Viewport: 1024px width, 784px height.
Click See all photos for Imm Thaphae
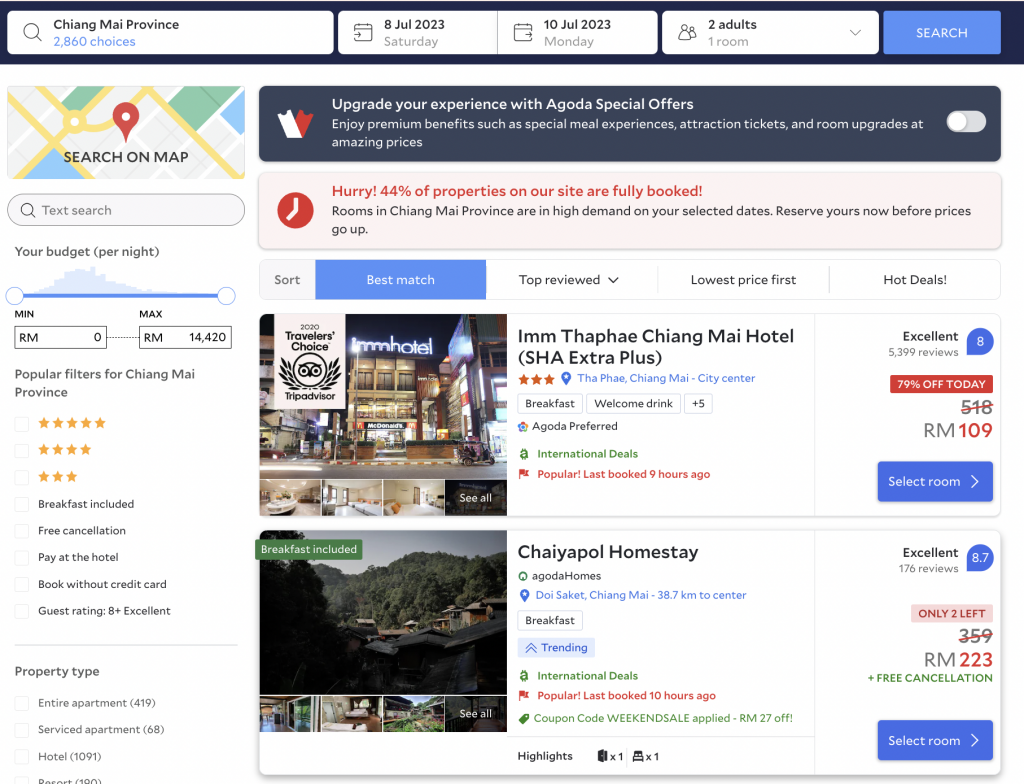pyautogui.click(x=475, y=498)
